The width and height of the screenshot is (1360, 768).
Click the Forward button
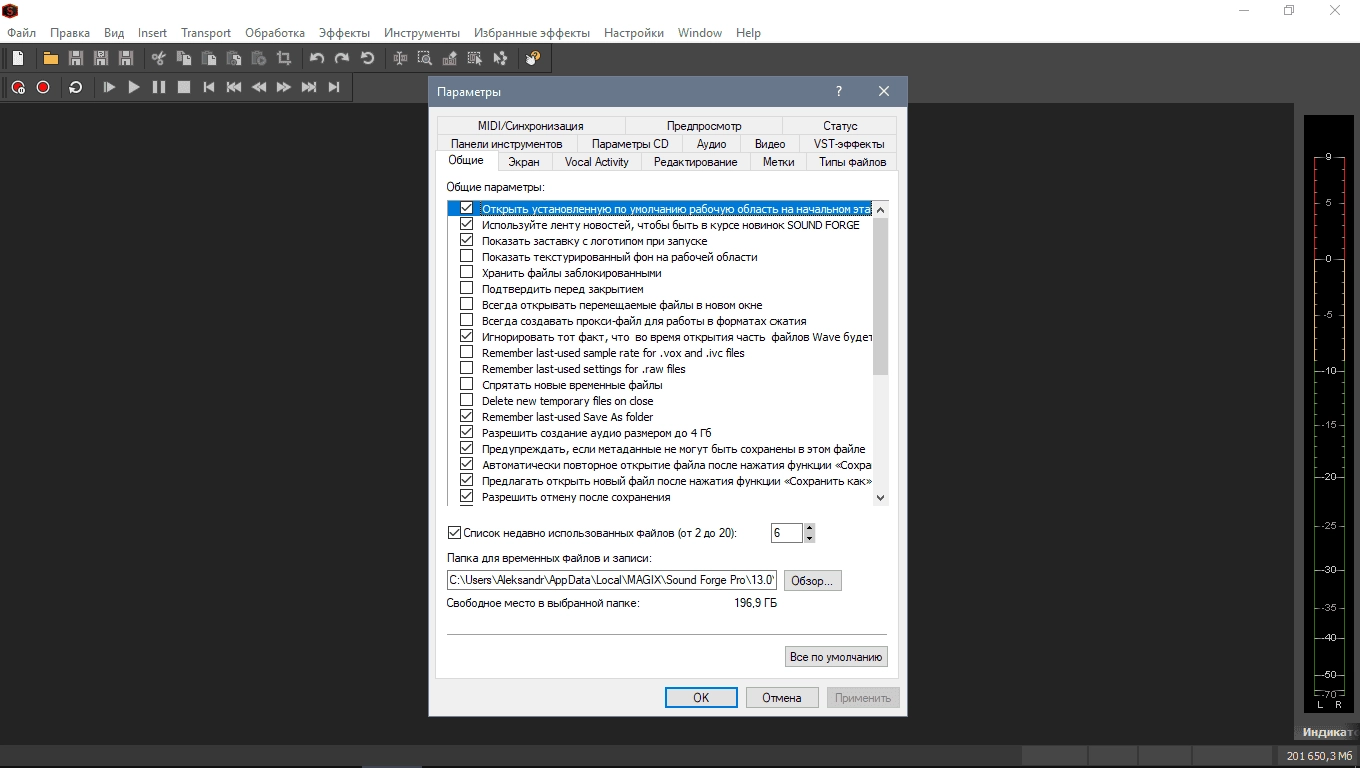tap(284, 87)
